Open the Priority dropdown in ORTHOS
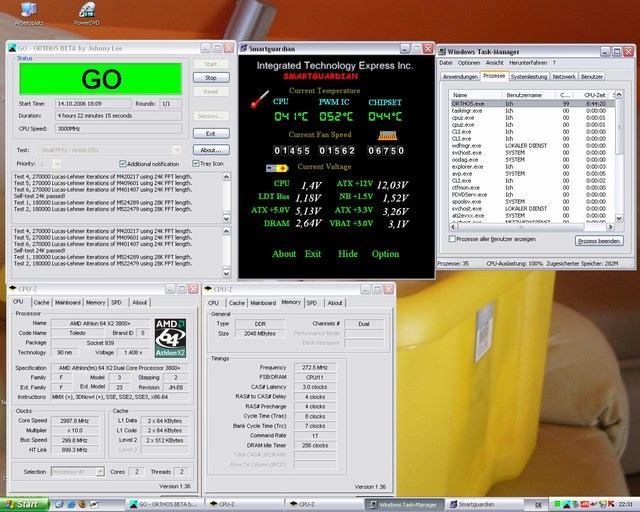 [x=58, y=164]
